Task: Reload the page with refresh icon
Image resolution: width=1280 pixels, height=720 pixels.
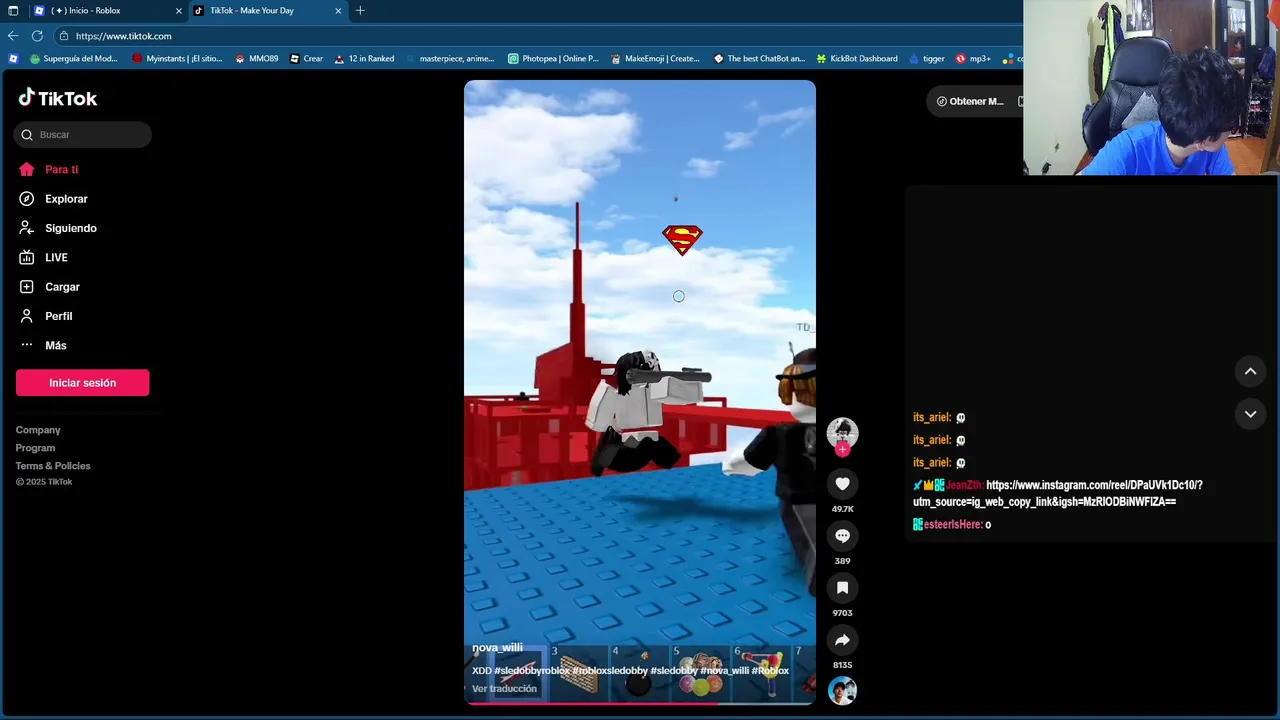Action: pyautogui.click(x=37, y=36)
